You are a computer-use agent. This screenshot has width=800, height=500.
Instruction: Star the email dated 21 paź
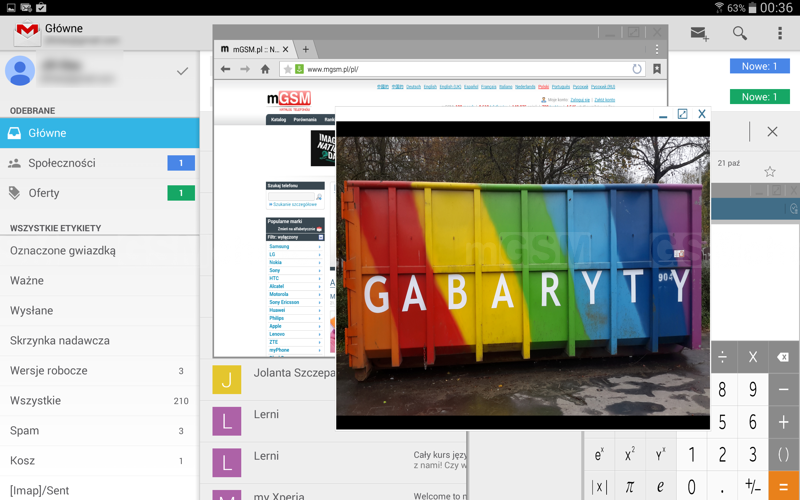coord(770,172)
